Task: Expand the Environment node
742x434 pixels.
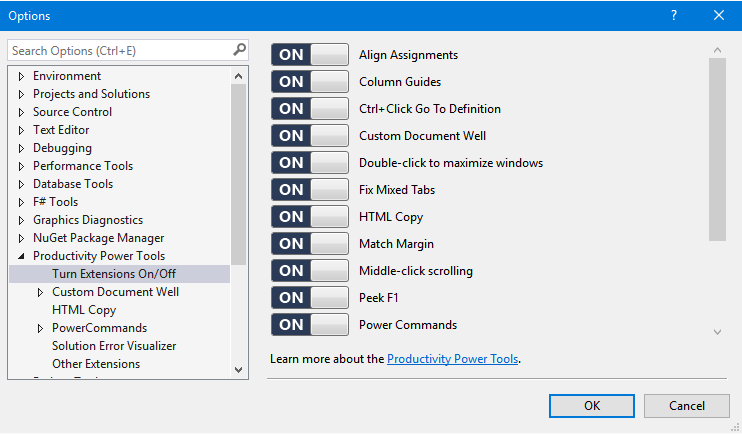Action: pos(21,76)
